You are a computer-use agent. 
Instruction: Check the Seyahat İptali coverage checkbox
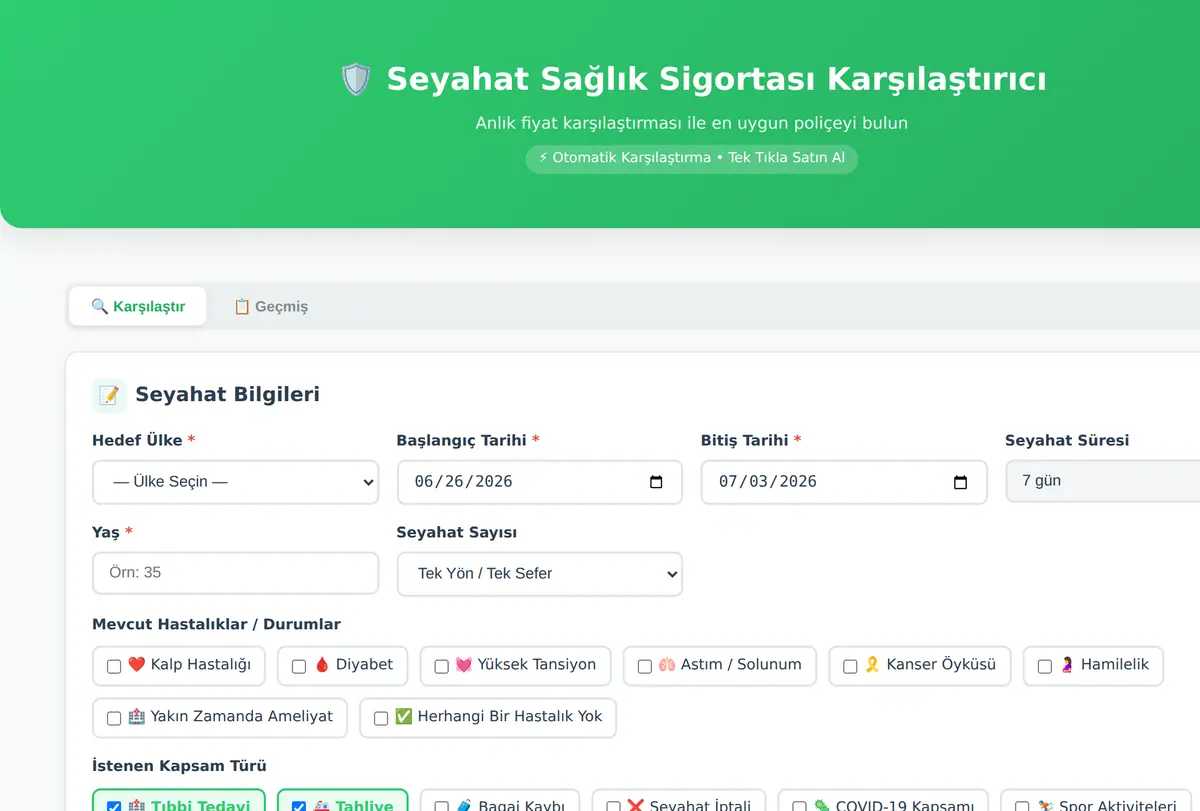(613, 807)
